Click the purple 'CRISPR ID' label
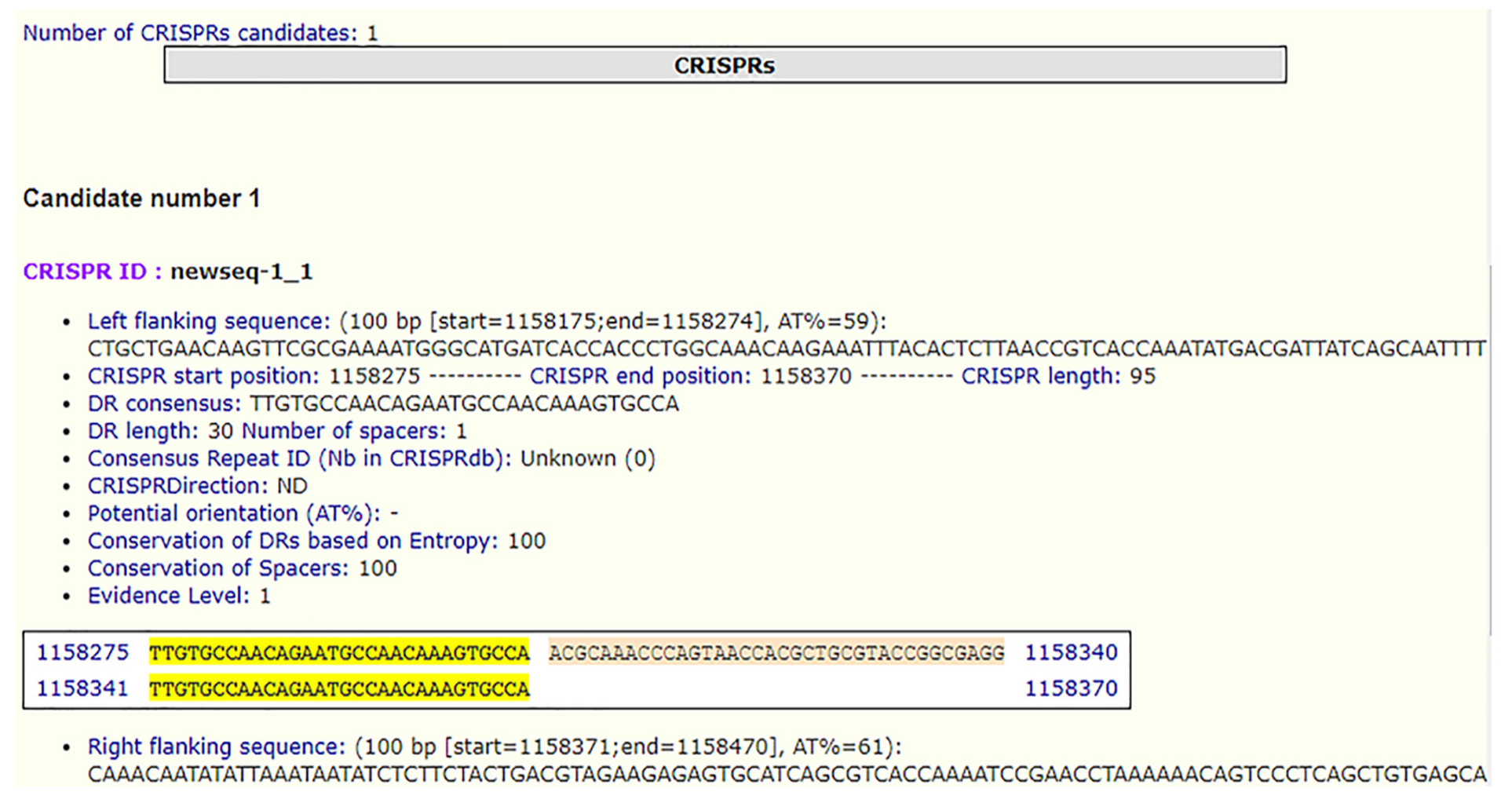Image resolution: width=1512 pixels, height=792 pixels. click(x=92, y=272)
